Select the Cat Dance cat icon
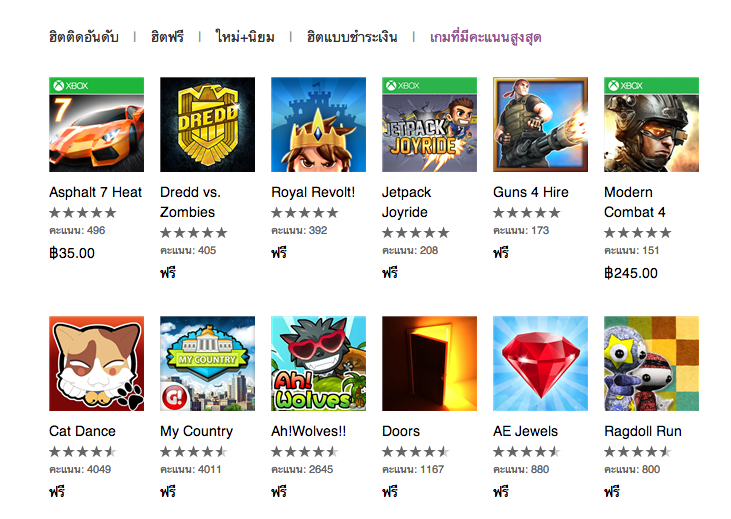The height and width of the screenshot is (519, 731). tap(97, 364)
